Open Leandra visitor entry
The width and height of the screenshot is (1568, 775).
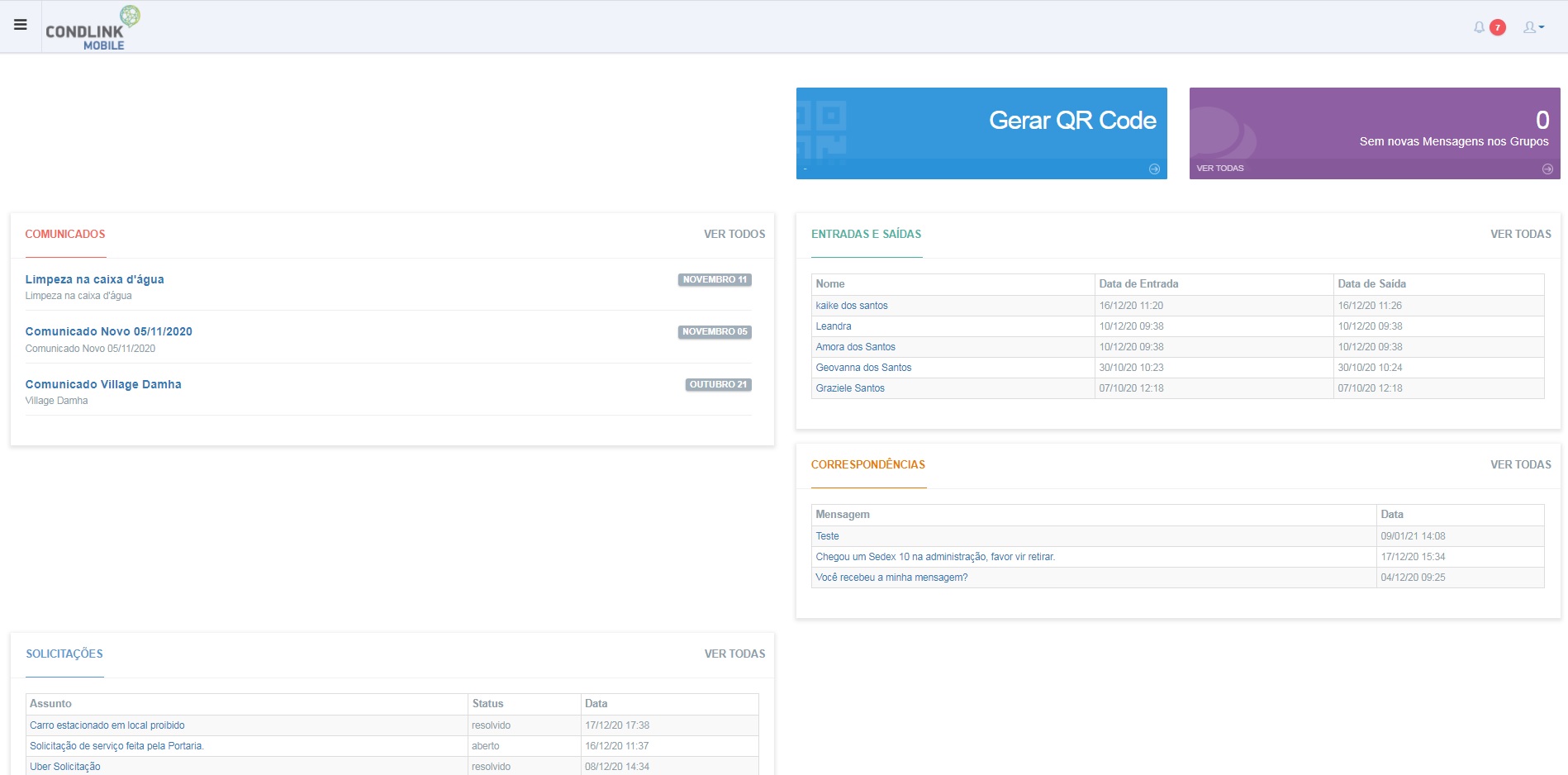coord(834,326)
